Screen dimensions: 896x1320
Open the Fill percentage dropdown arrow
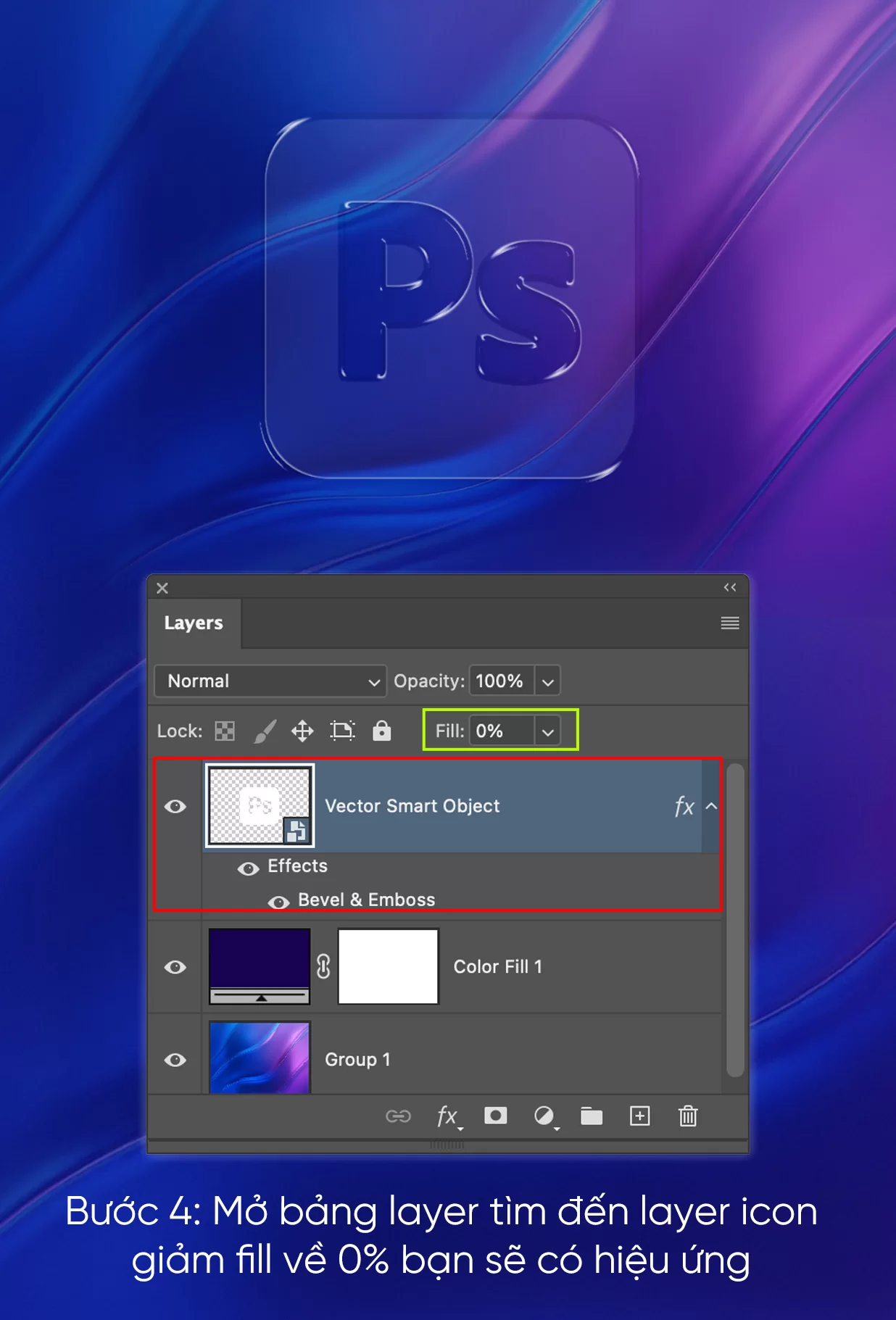click(x=548, y=731)
